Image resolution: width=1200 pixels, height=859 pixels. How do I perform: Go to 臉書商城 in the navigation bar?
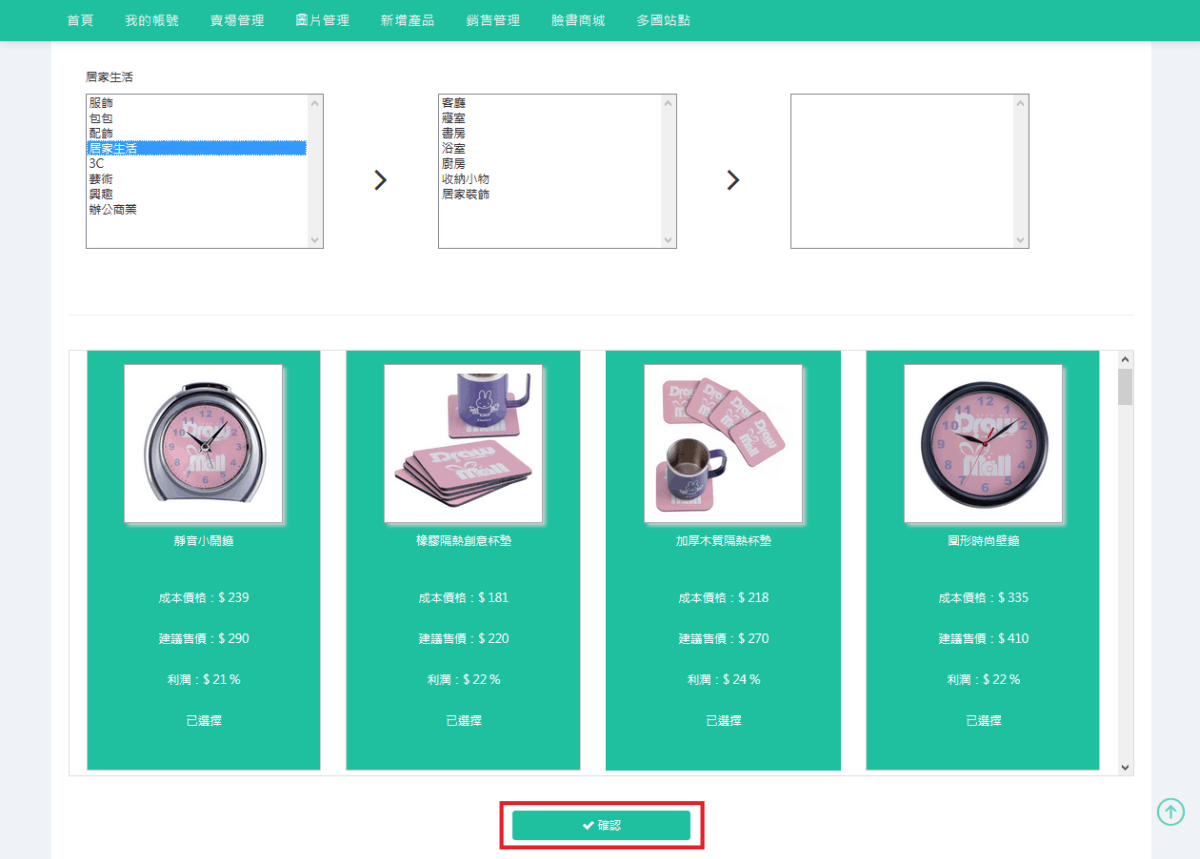click(x=578, y=20)
